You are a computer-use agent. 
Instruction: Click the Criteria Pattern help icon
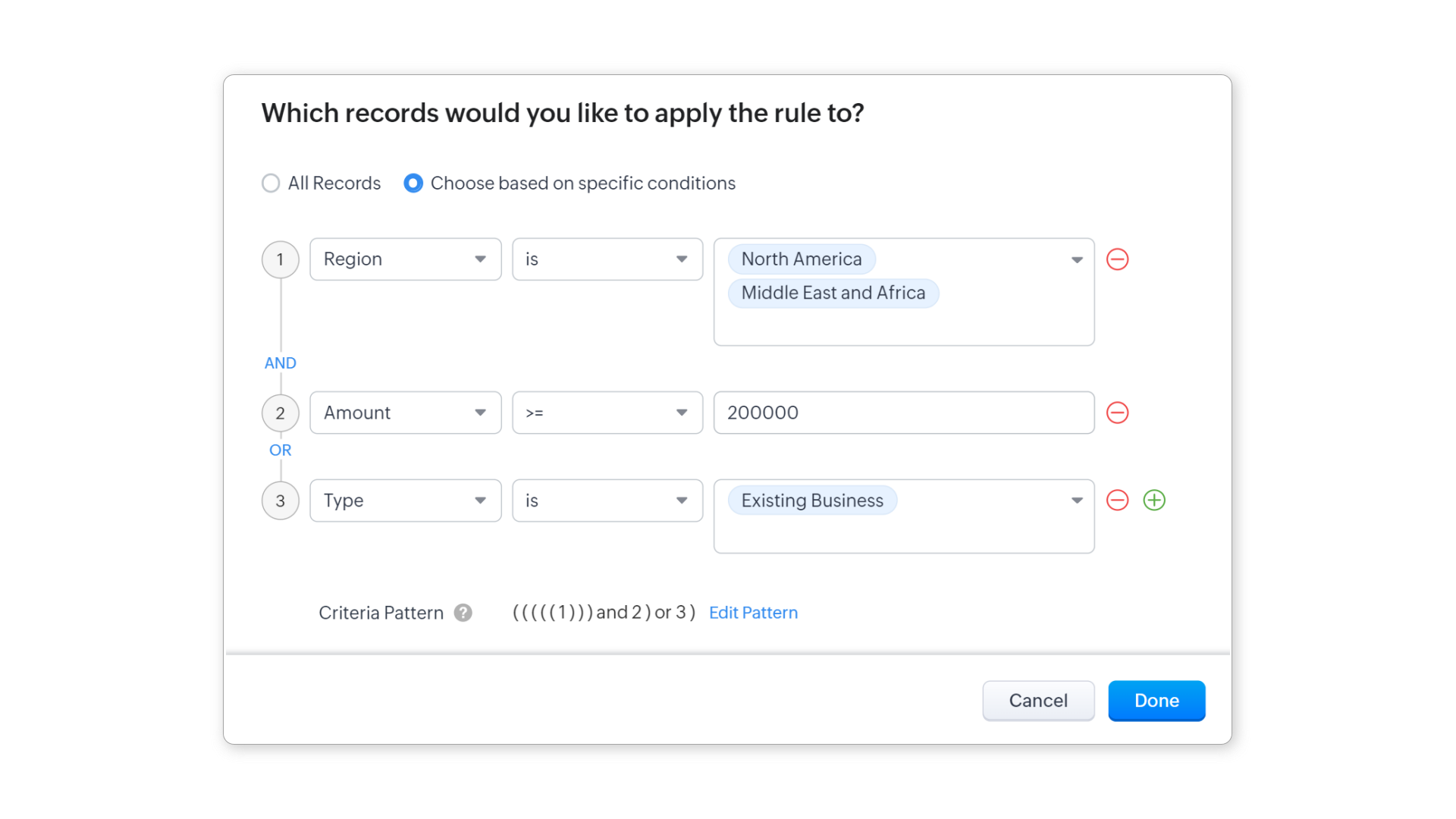[x=463, y=613]
